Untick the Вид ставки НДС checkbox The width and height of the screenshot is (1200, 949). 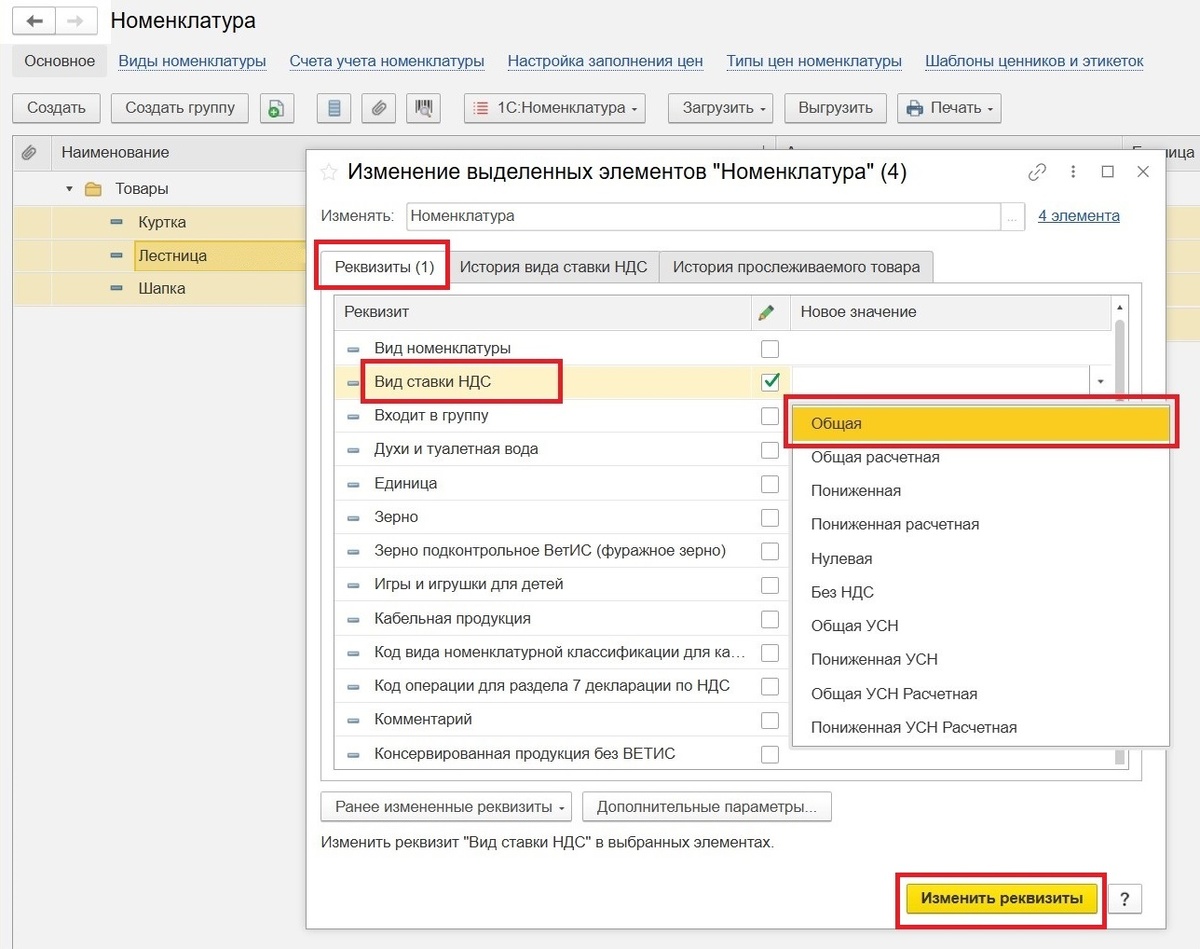[770, 382]
